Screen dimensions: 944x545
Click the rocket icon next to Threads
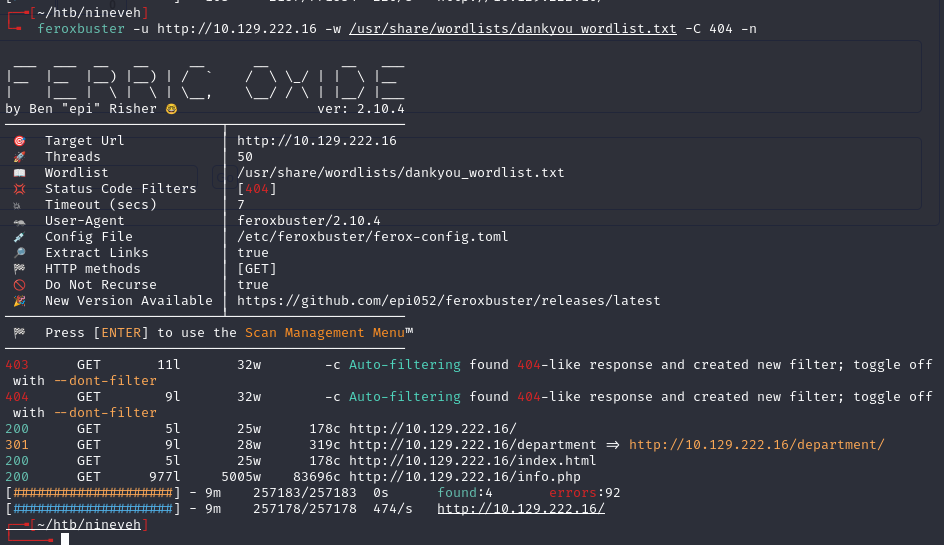tap(19, 157)
